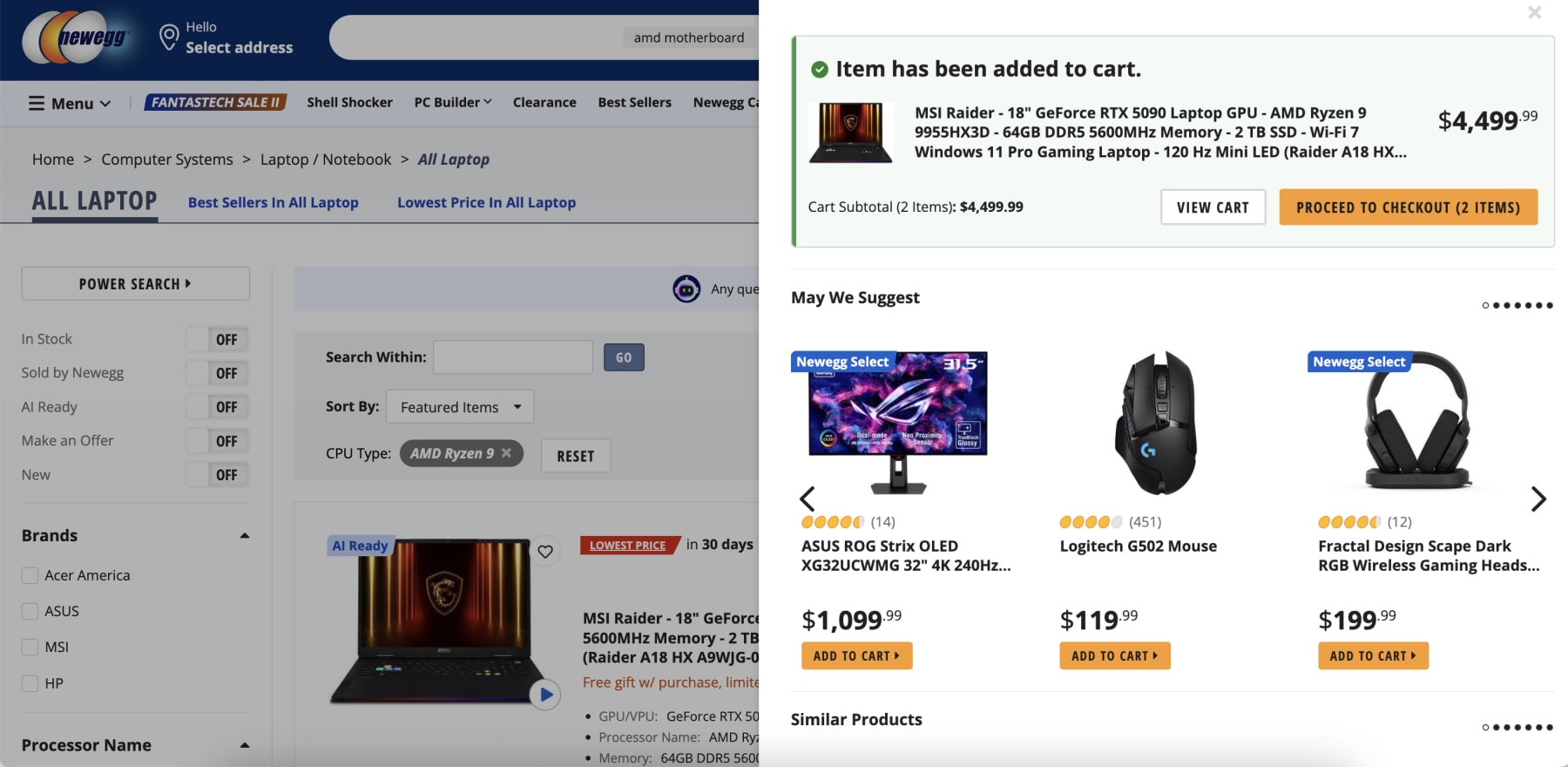Click the previous arrow in May We Suggest
The height and width of the screenshot is (767, 1568).
pos(807,499)
